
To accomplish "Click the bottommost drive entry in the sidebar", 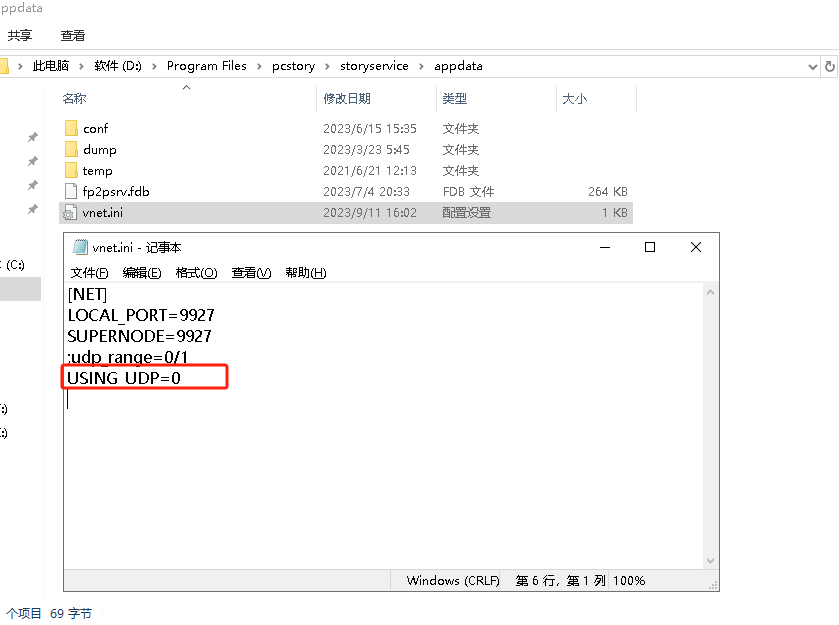I will 13,433.
